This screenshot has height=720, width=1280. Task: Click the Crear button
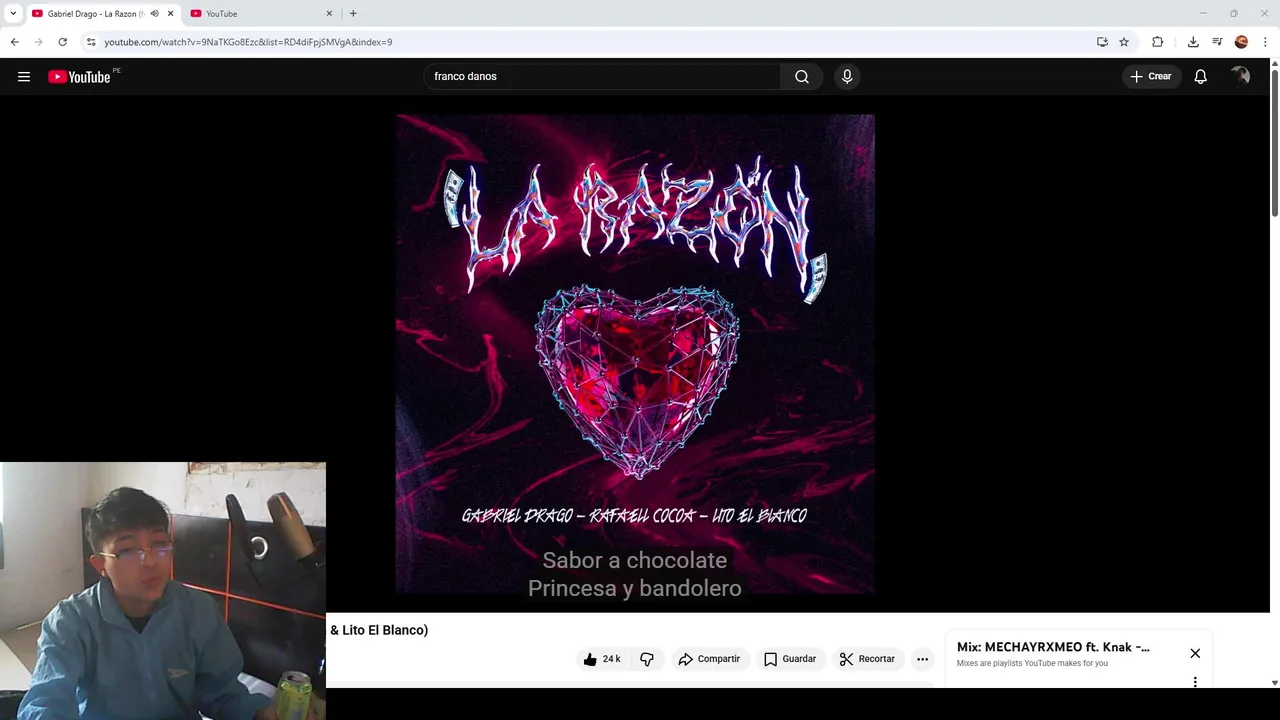[x=1150, y=76]
